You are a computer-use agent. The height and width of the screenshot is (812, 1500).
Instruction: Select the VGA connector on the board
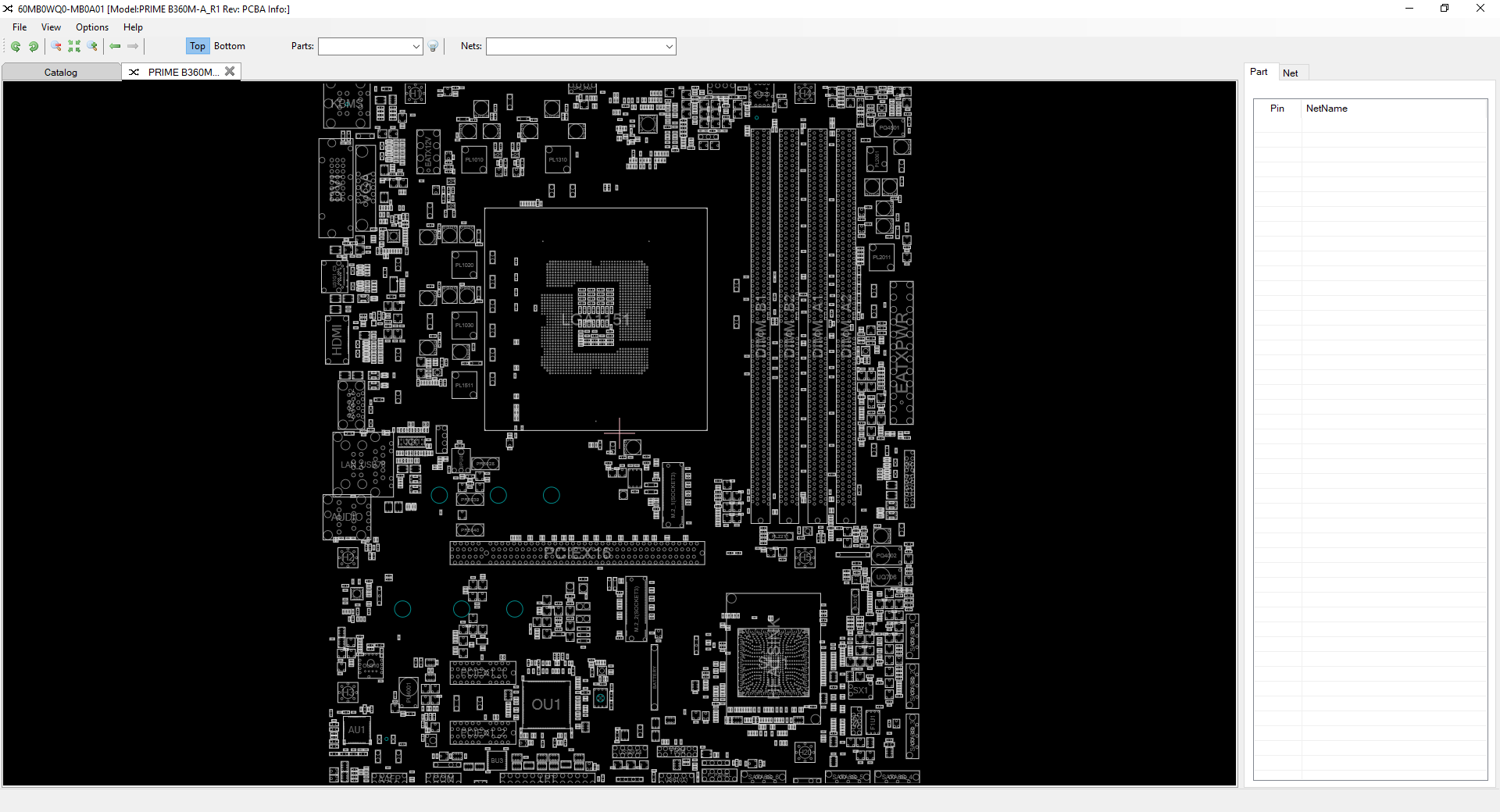(366, 188)
